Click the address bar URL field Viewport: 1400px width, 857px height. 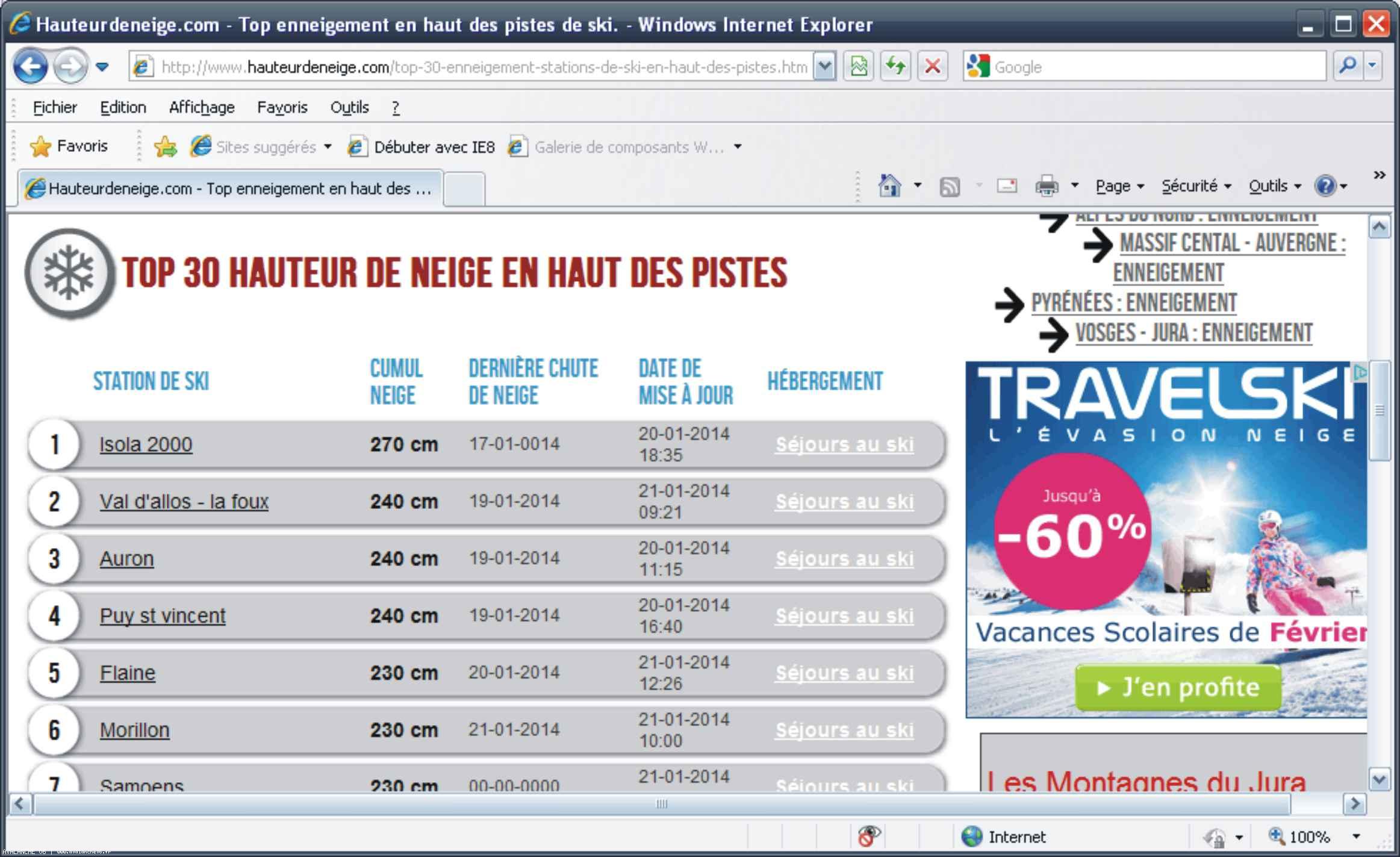tap(471, 66)
